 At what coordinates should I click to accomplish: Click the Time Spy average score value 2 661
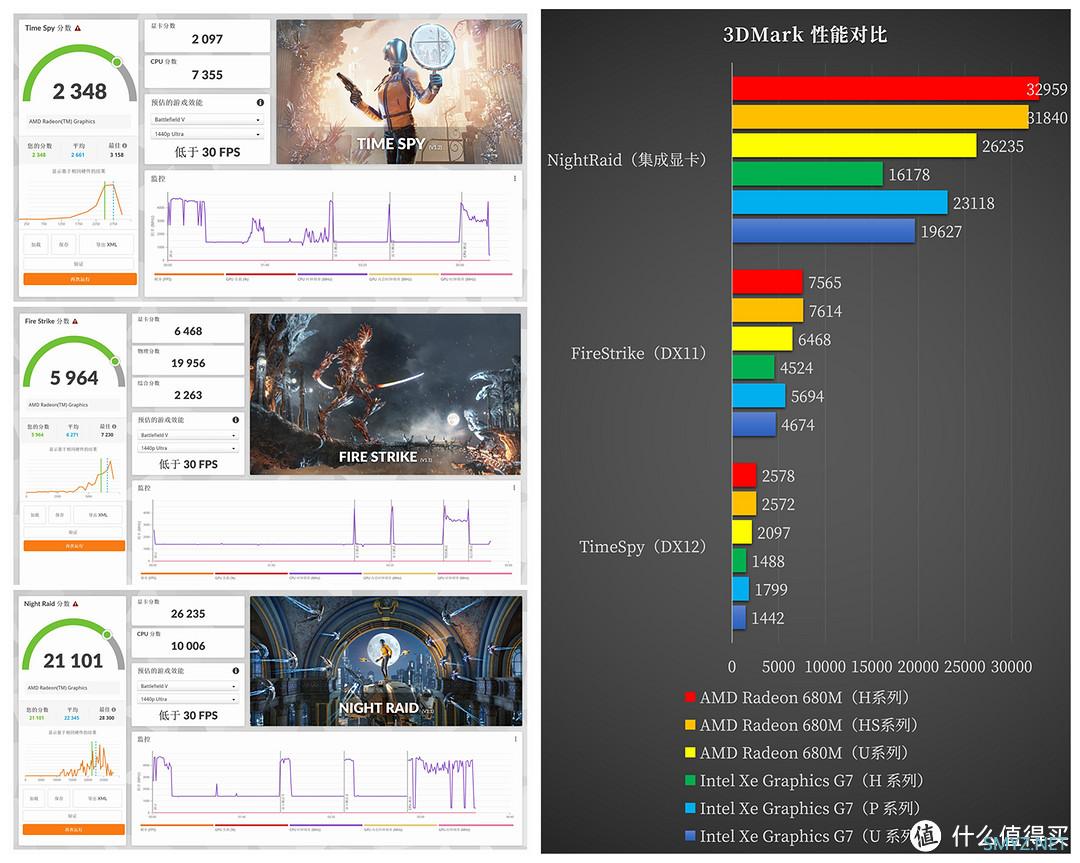pyautogui.click(x=78, y=155)
